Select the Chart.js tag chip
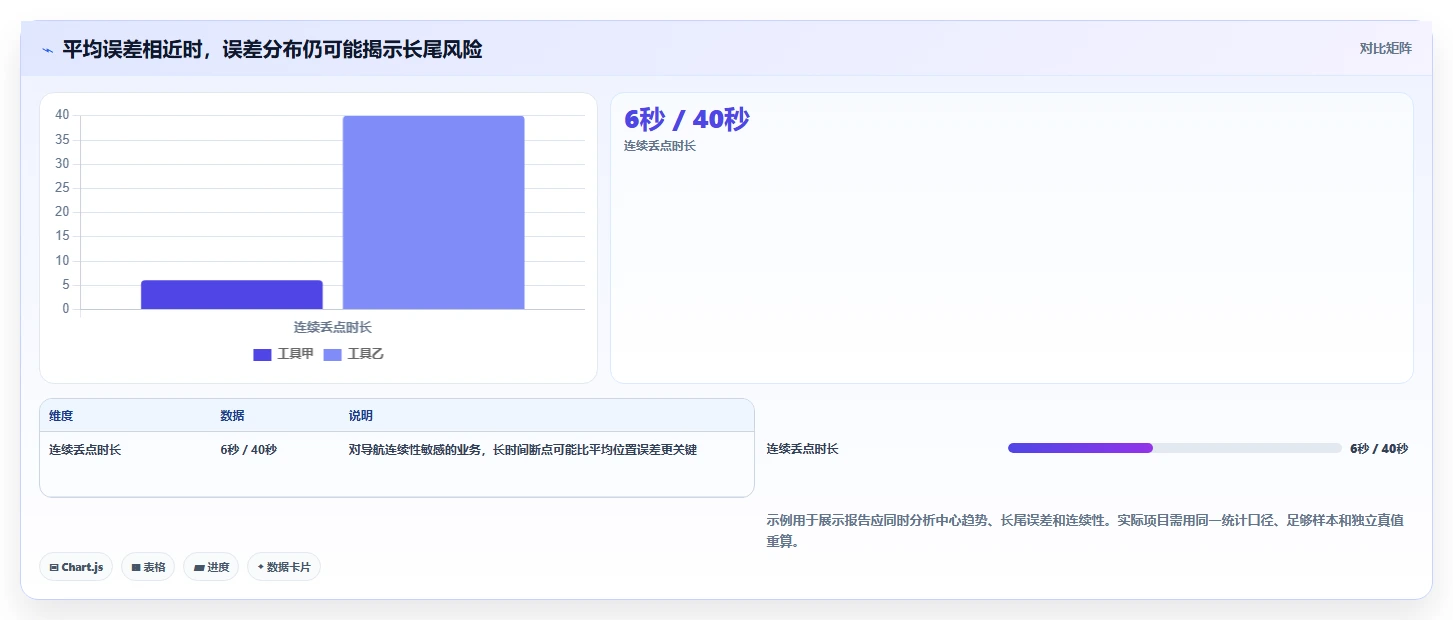1453x620 pixels. (x=76, y=567)
